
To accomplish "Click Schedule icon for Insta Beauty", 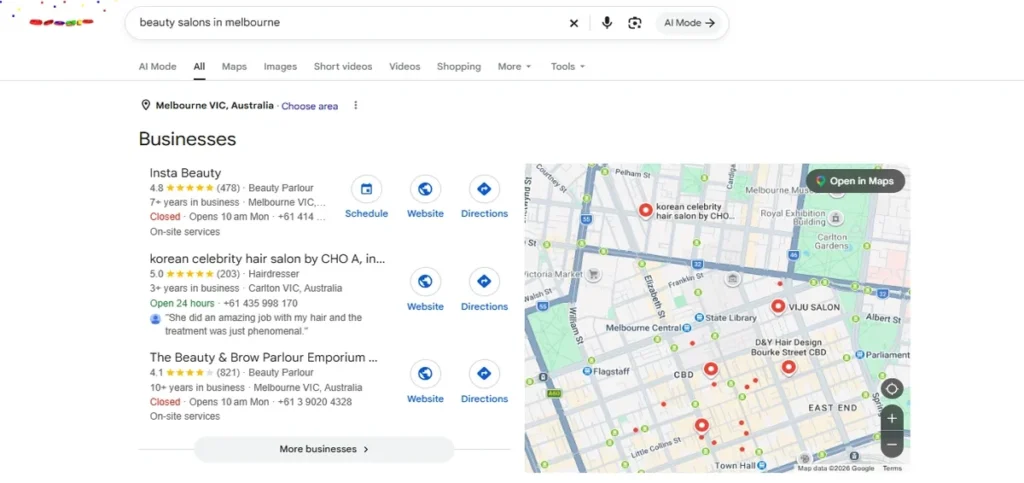I will pos(366,189).
